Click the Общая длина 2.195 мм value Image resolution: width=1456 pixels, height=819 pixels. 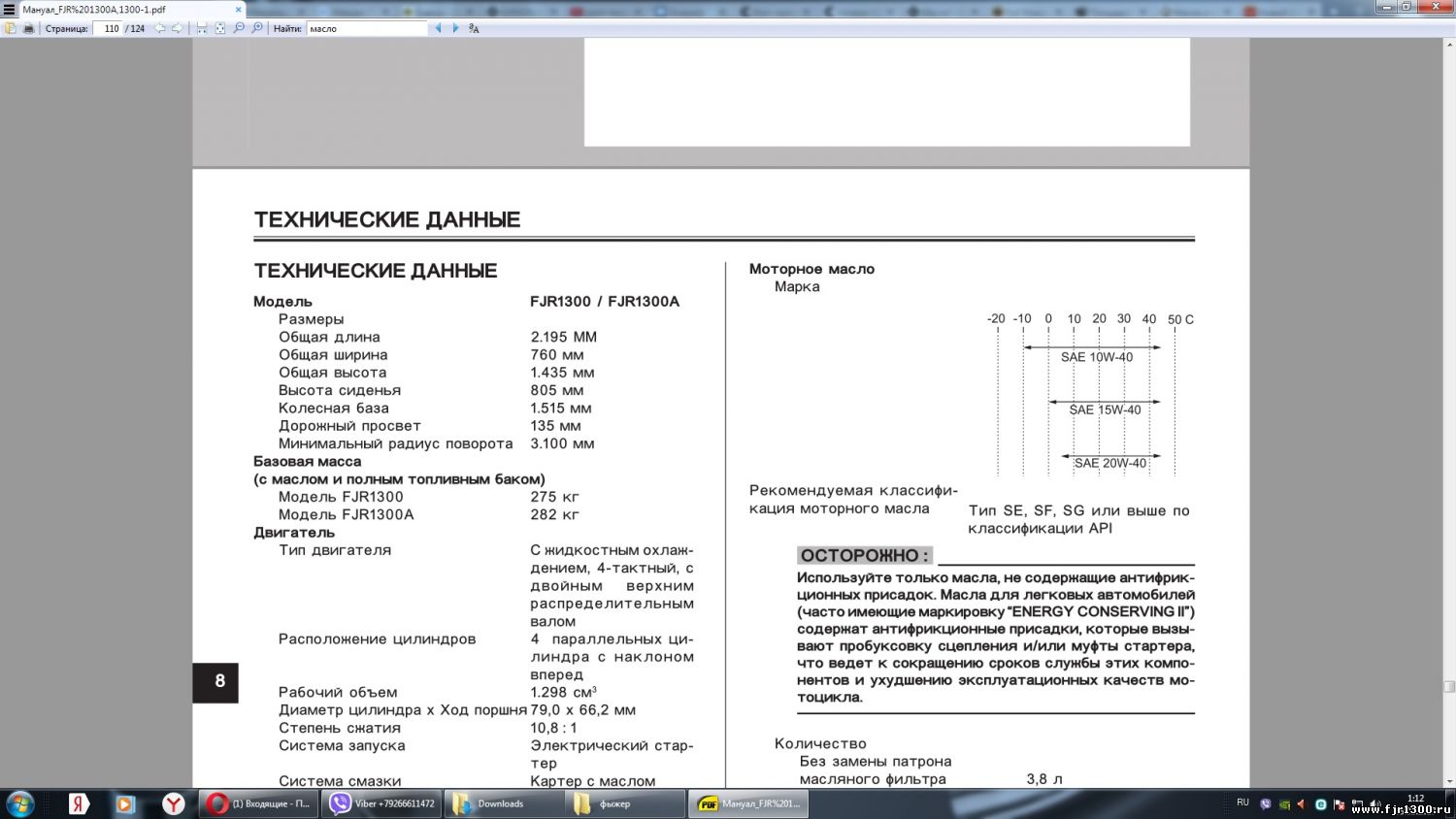(563, 337)
